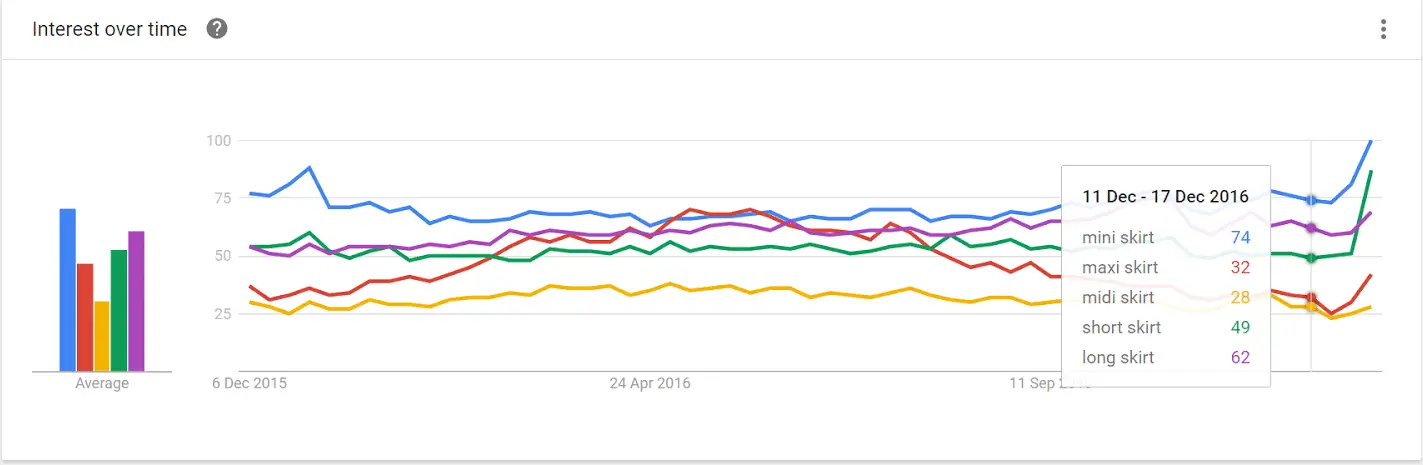Viewport: 1423px width, 465px height.
Task: Click the tooltip date range heading
Action: [1165, 196]
